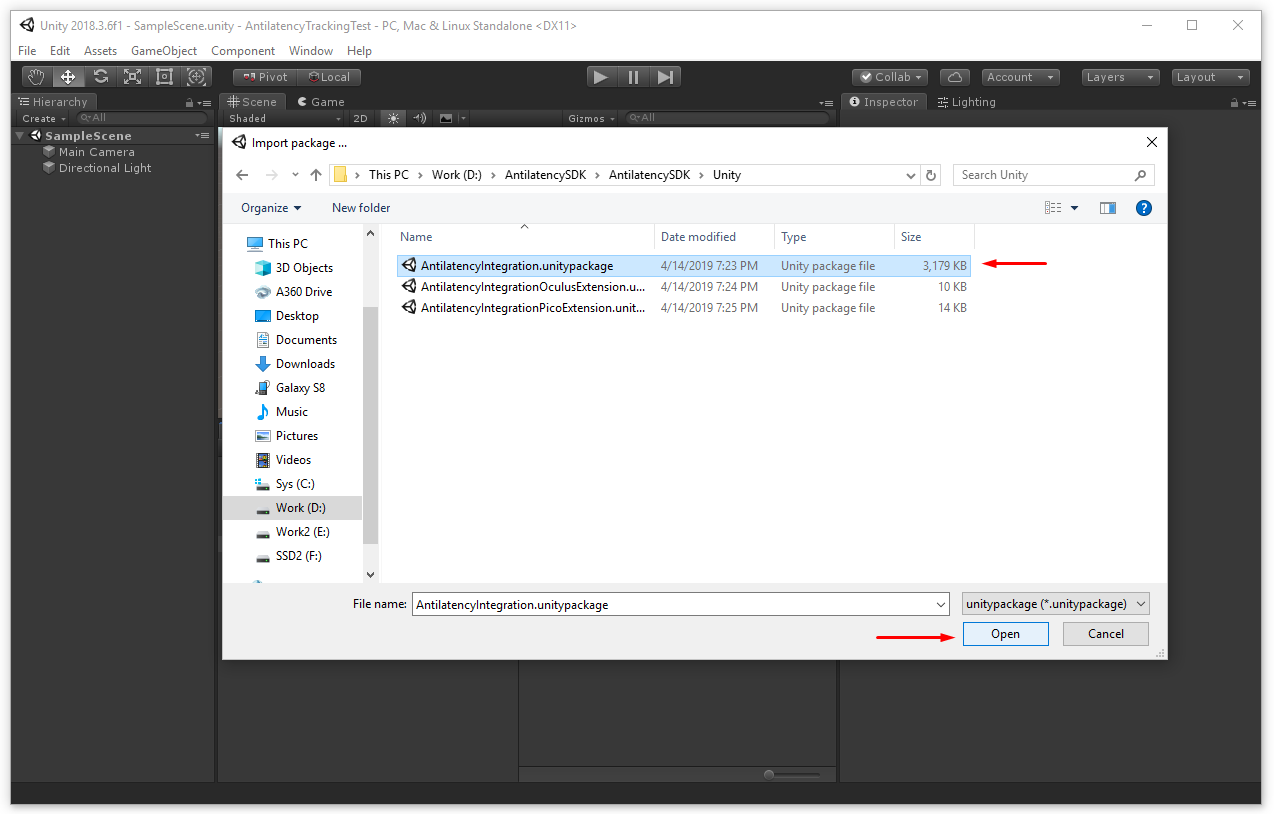Toggle scene lighting sun icon
Image resolution: width=1274 pixels, height=814 pixels.
pyautogui.click(x=393, y=118)
